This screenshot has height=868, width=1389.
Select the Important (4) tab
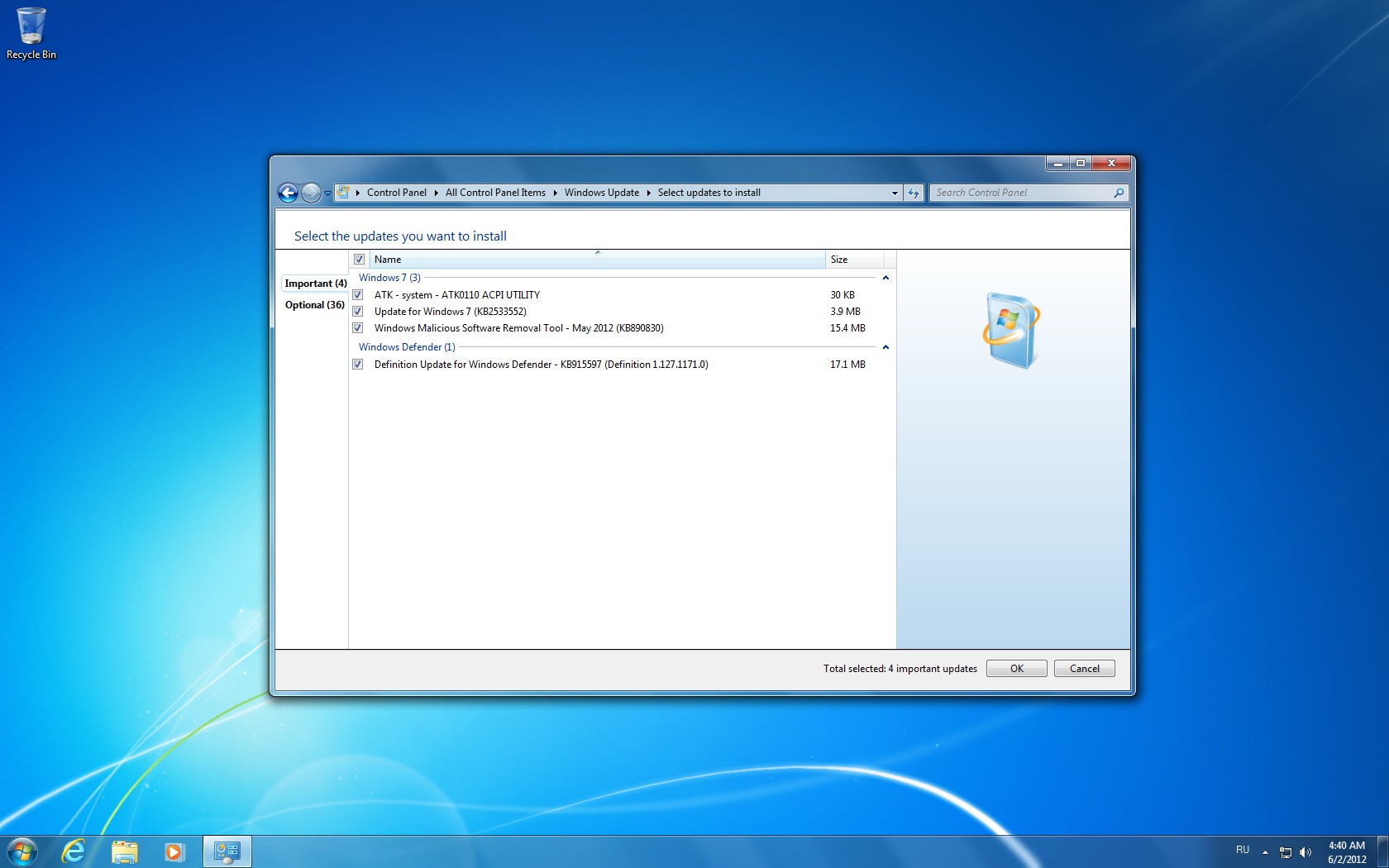click(x=315, y=284)
